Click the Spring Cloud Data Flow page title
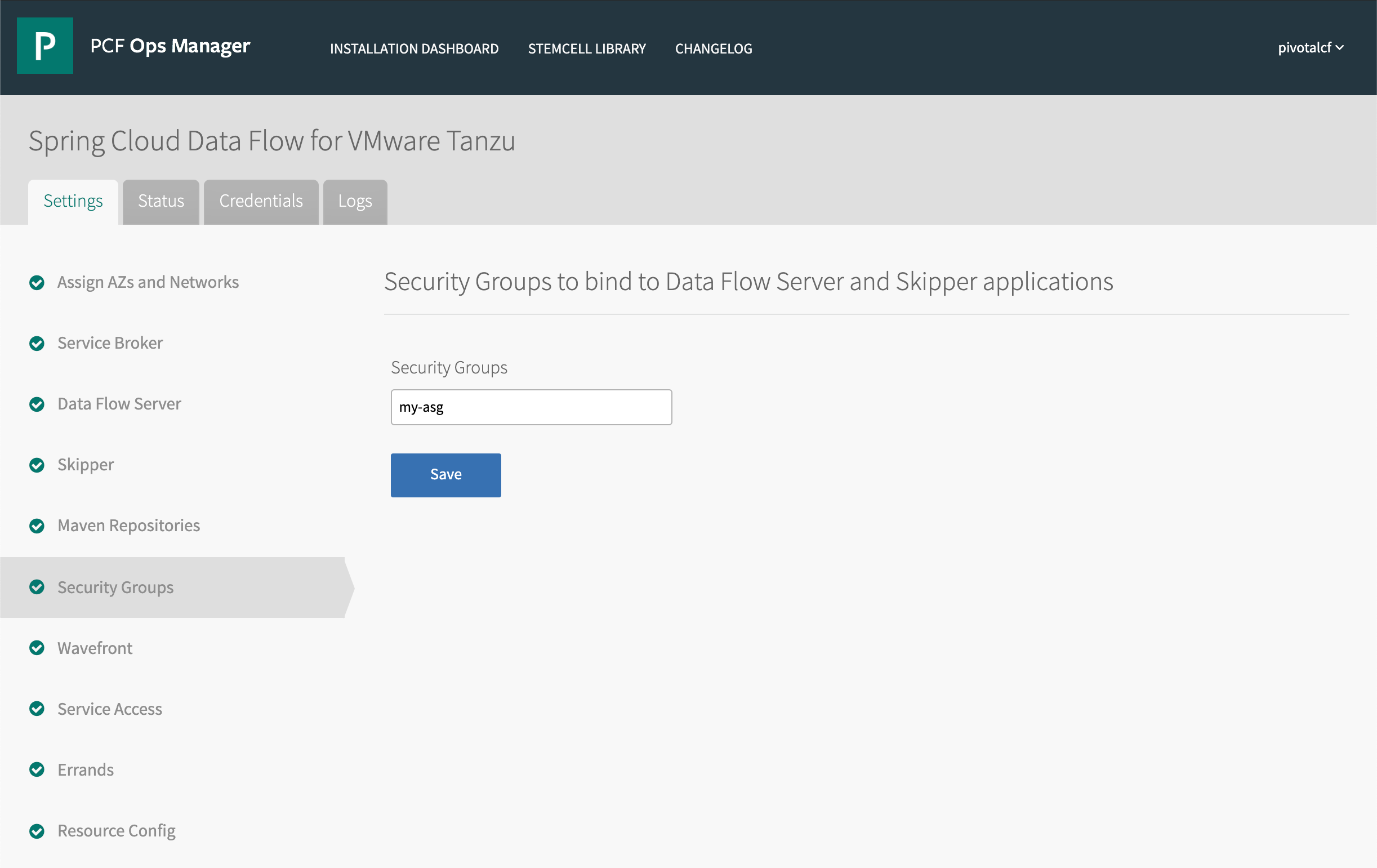 (x=271, y=141)
